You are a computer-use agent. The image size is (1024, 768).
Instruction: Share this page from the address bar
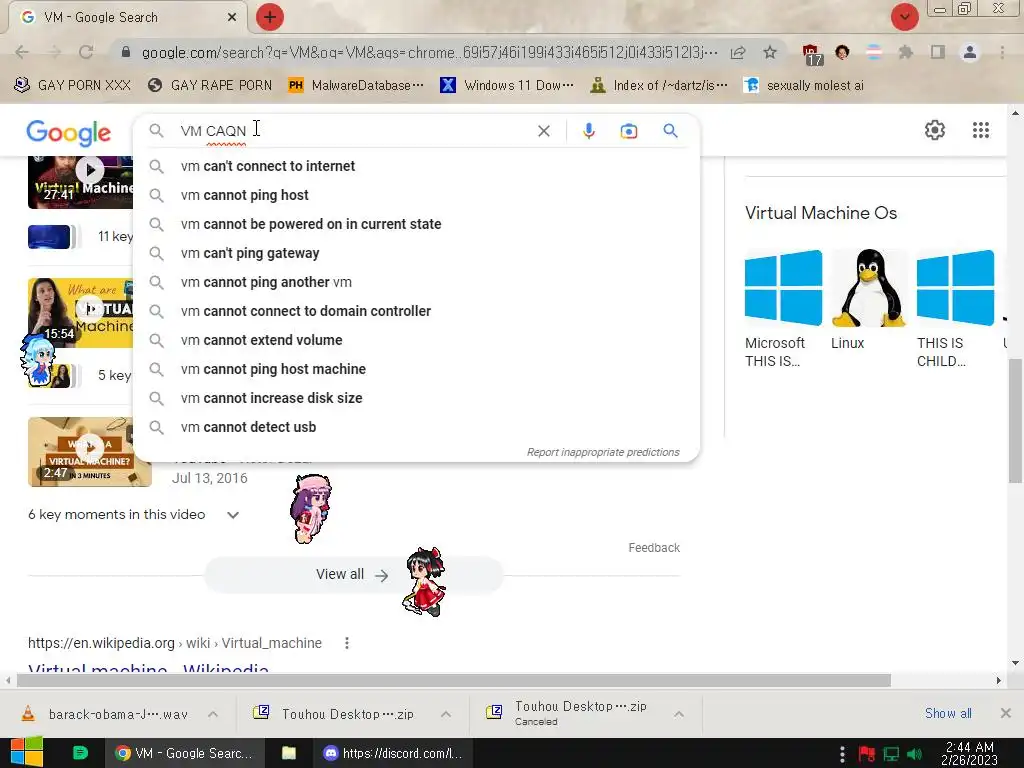[738, 52]
